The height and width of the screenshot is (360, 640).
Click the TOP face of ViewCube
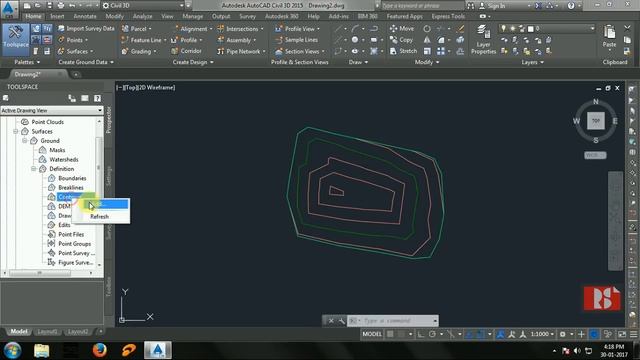pyautogui.click(x=596, y=121)
